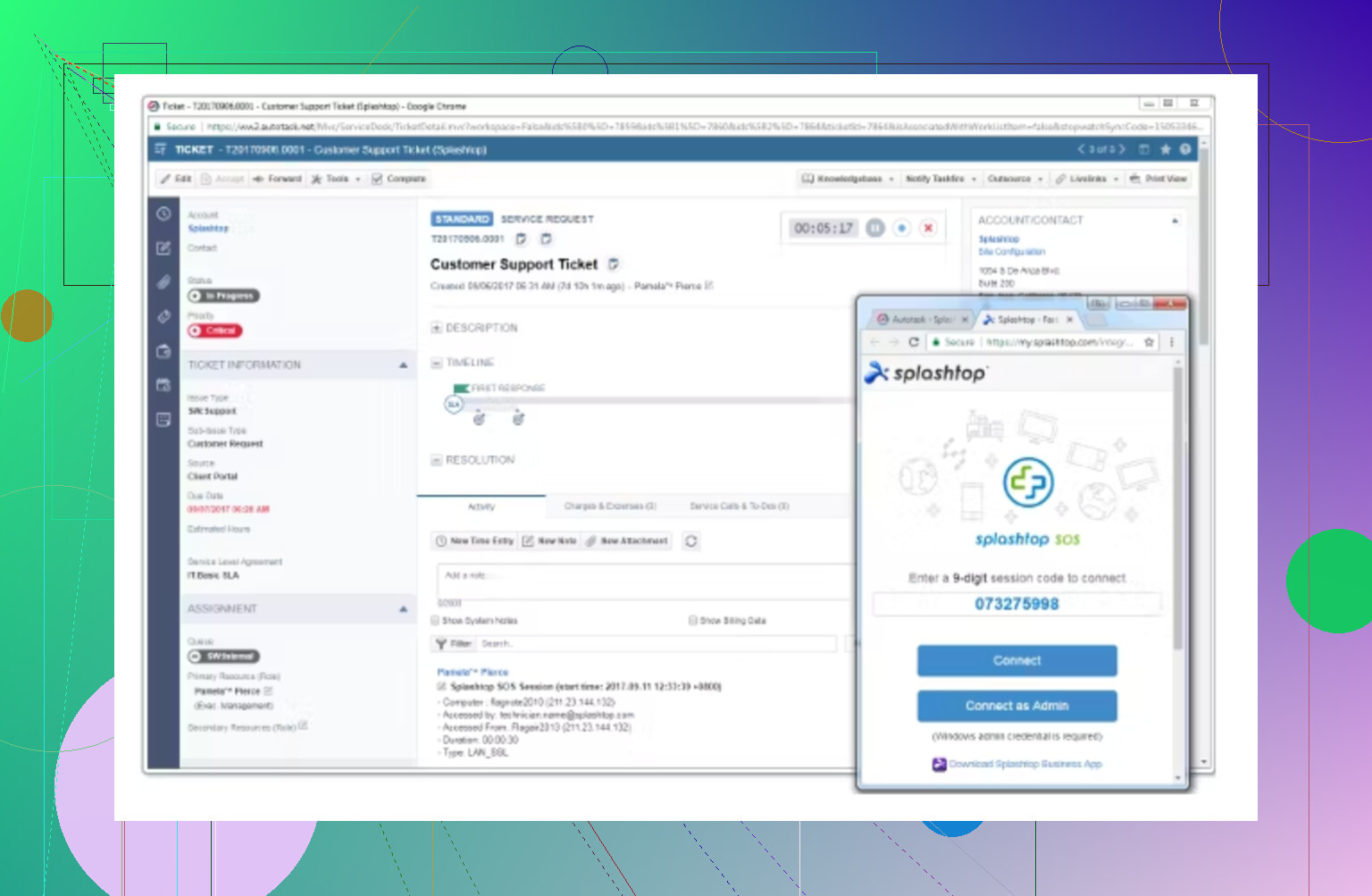1372x896 pixels.
Task: Click the 9-digit session code field
Action: (x=1016, y=605)
